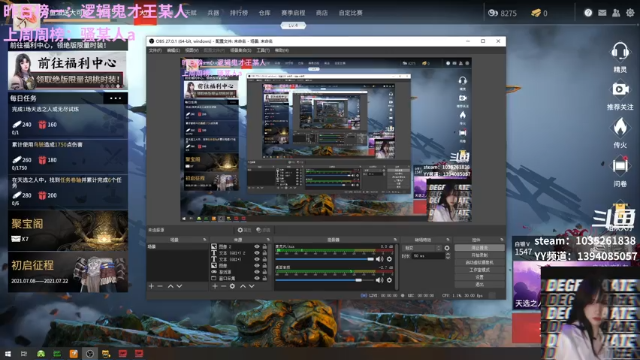Adjust transition duration stepper arrows
Image resolution: width=640 pixels, height=360 pixels.
tap(448, 256)
